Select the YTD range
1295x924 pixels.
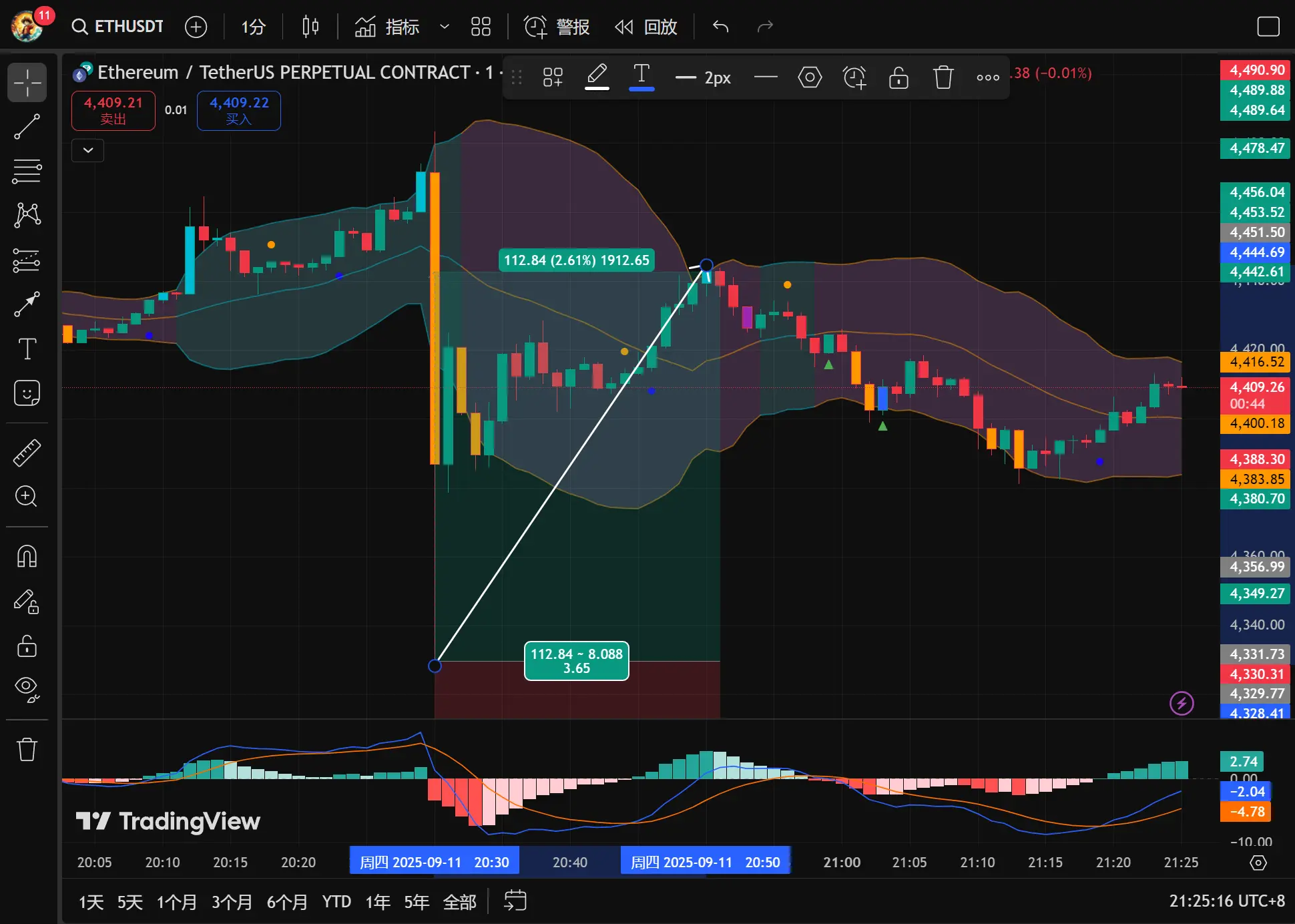[x=336, y=902]
